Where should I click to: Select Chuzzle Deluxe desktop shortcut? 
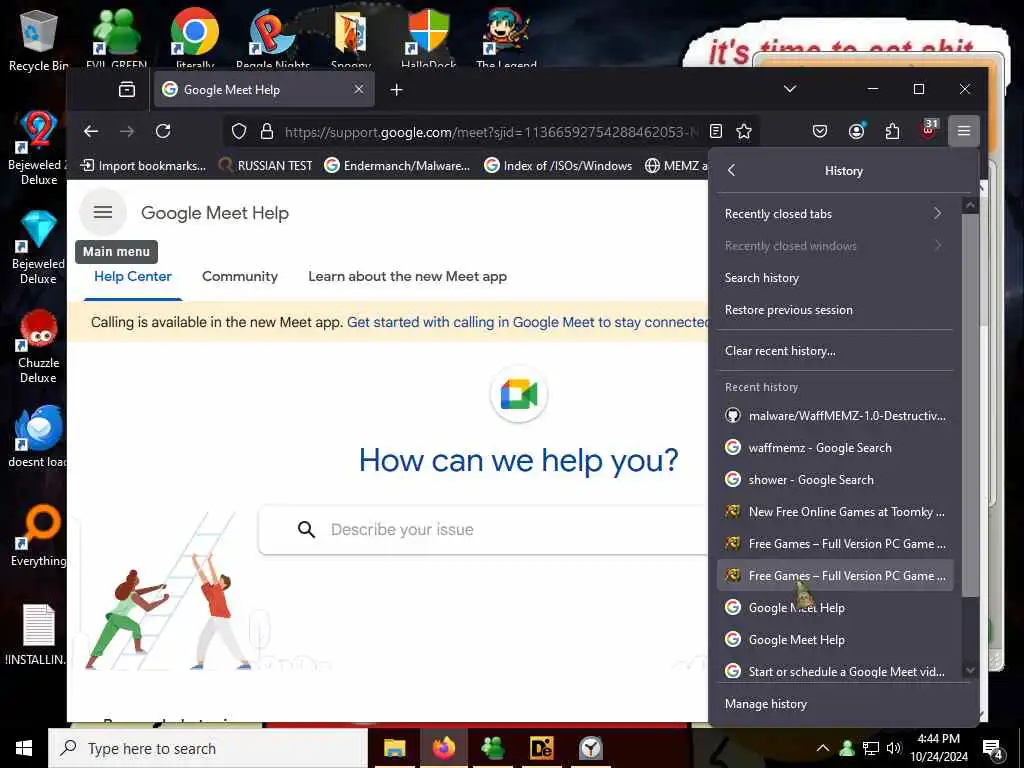[38, 347]
